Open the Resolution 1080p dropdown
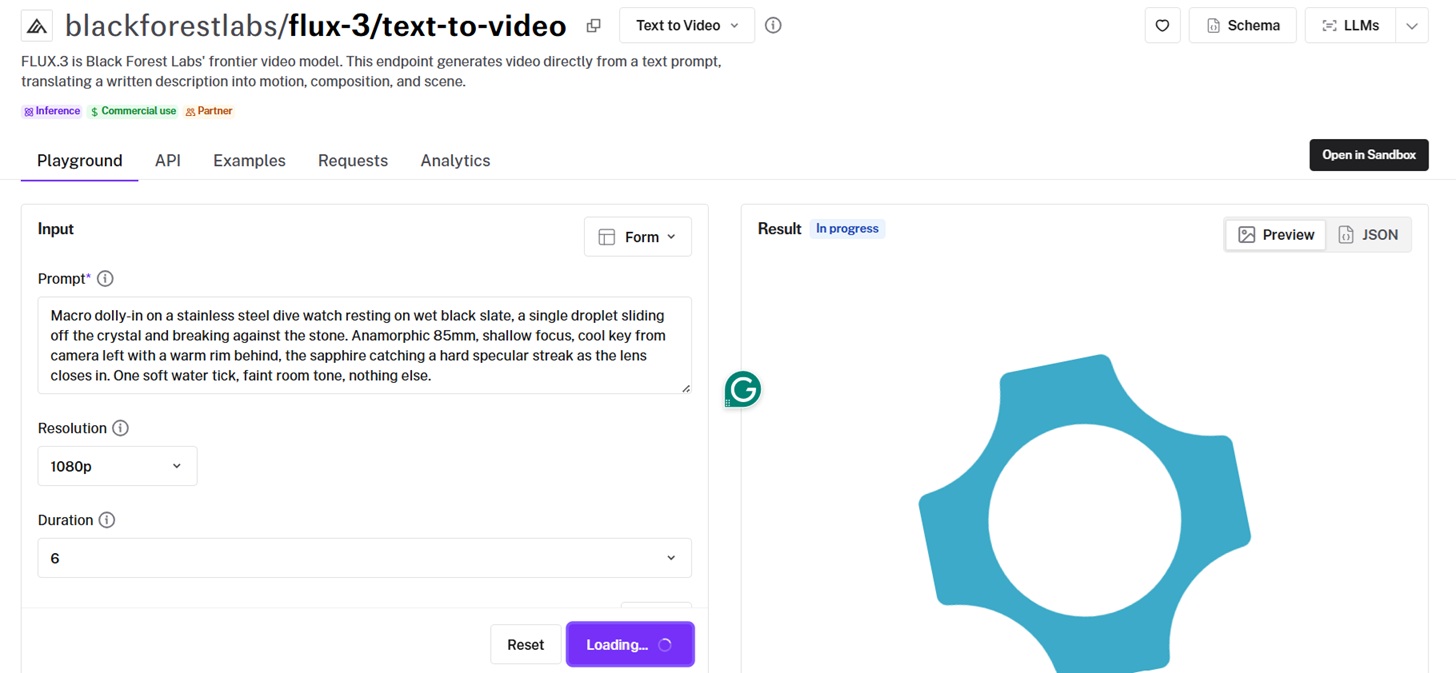The width and height of the screenshot is (1456, 673). (117, 466)
